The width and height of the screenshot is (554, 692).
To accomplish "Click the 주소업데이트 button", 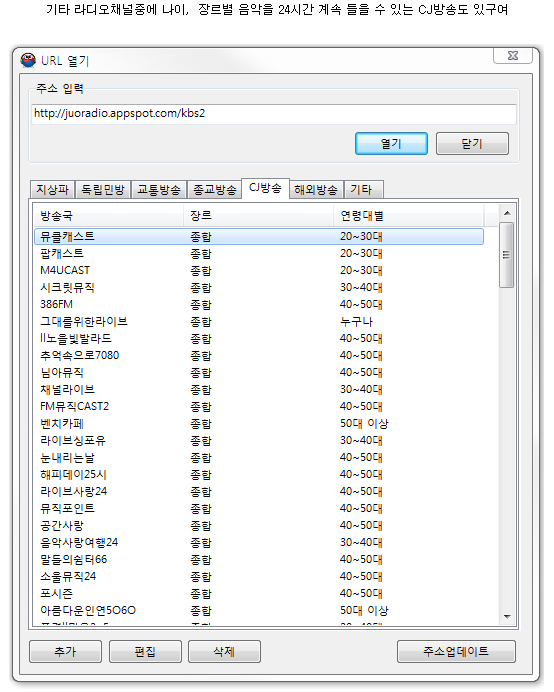I will pyautogui.click(x=456, y=651).
